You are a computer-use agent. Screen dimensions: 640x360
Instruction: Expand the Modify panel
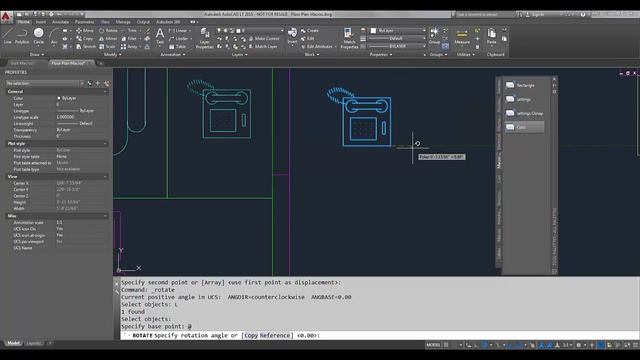point(113,54)
